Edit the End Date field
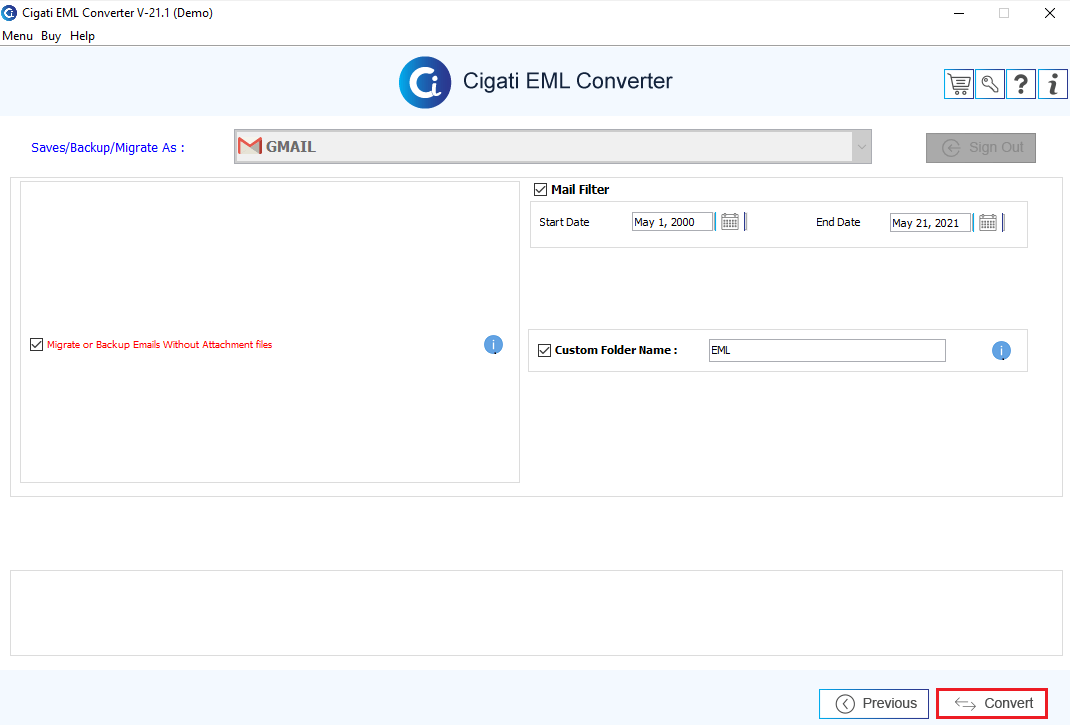The image size is (1070, 725). [931, 223]
